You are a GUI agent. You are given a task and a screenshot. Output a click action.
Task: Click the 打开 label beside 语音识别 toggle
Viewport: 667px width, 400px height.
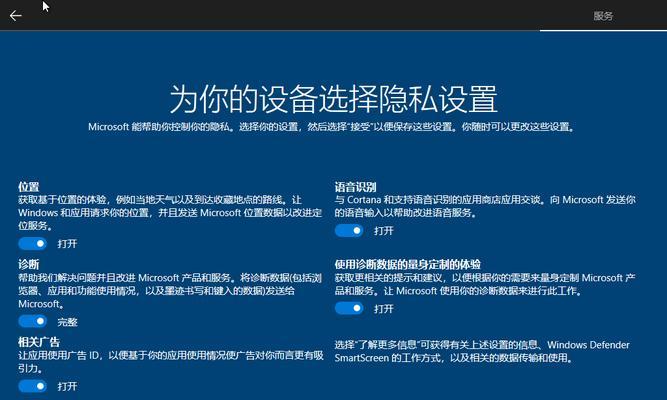(384, 231)
